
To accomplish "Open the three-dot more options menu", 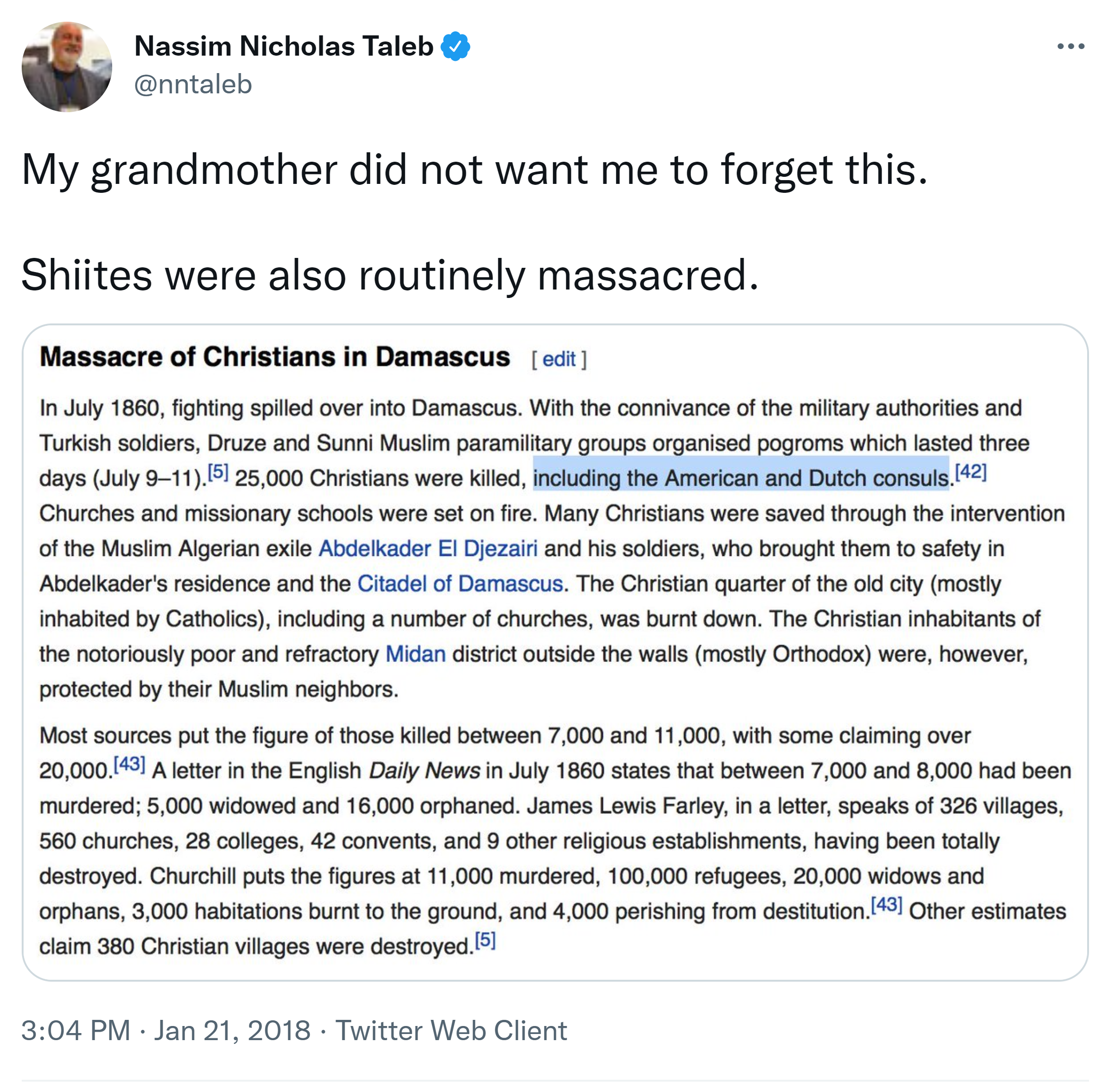I will (1070, 46).
